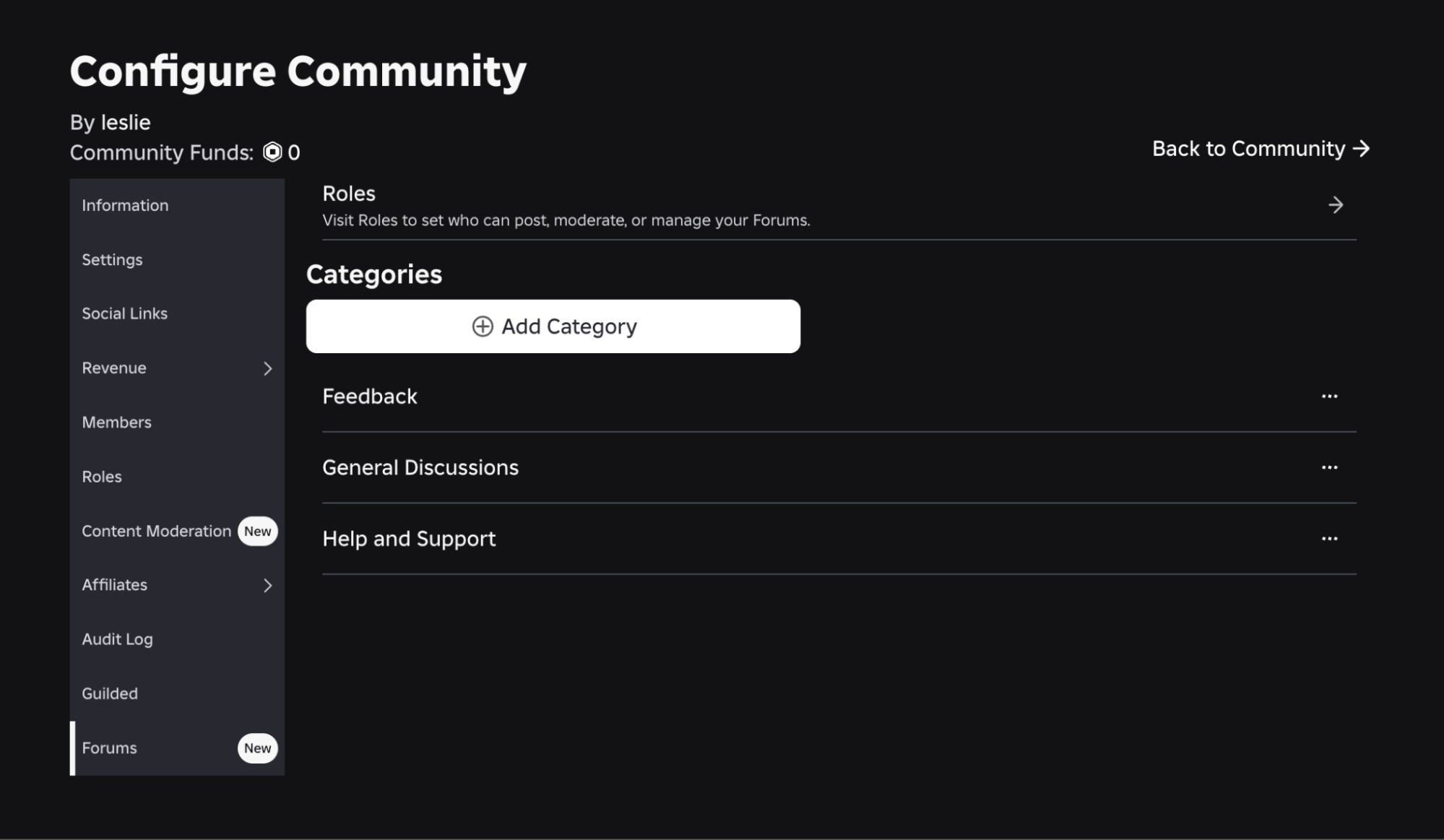The image size is (1444, 840).
Task: Open the Help and Support options ellipsis
Action: 1330,538
